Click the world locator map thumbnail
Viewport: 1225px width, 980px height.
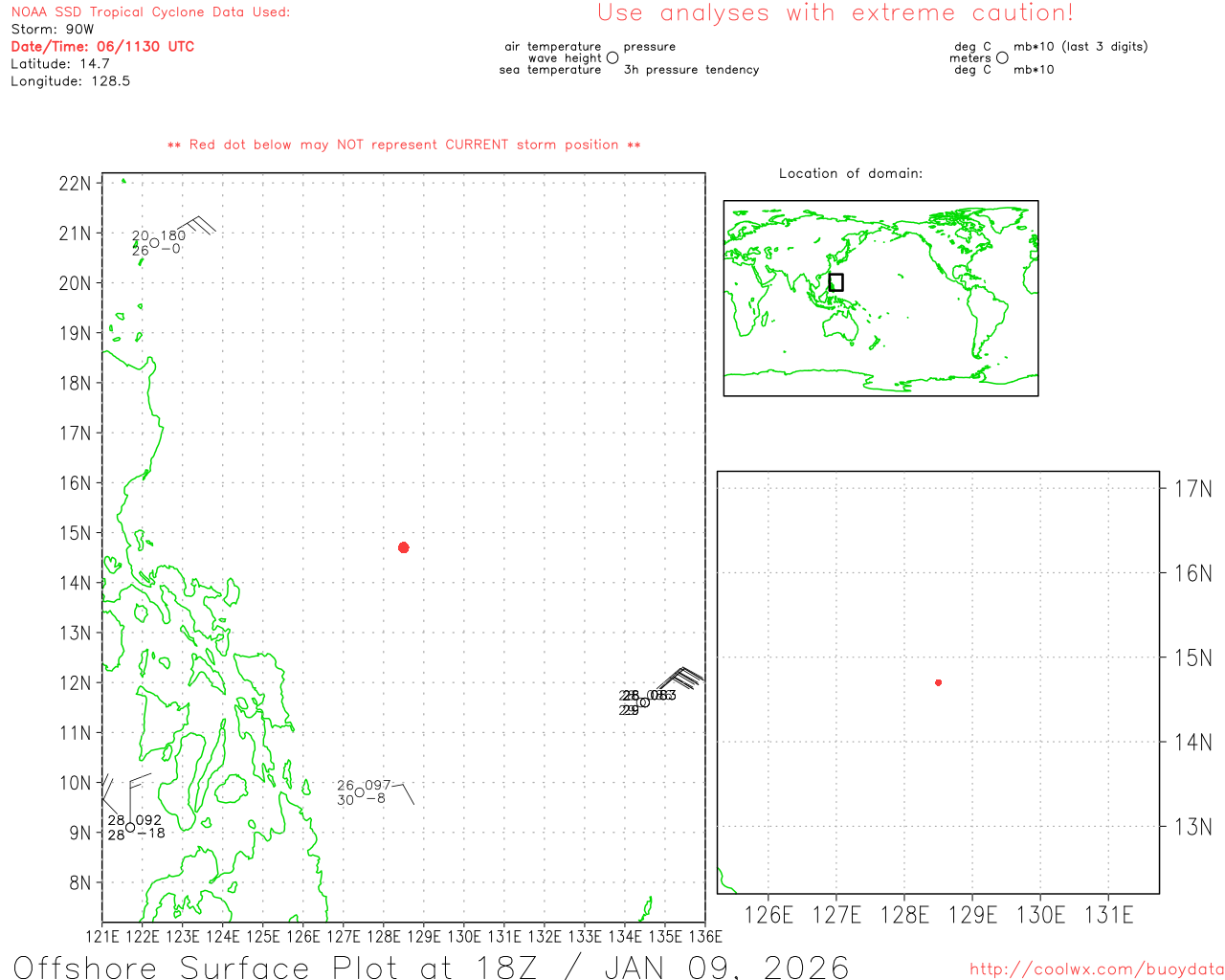pos(880,298)
